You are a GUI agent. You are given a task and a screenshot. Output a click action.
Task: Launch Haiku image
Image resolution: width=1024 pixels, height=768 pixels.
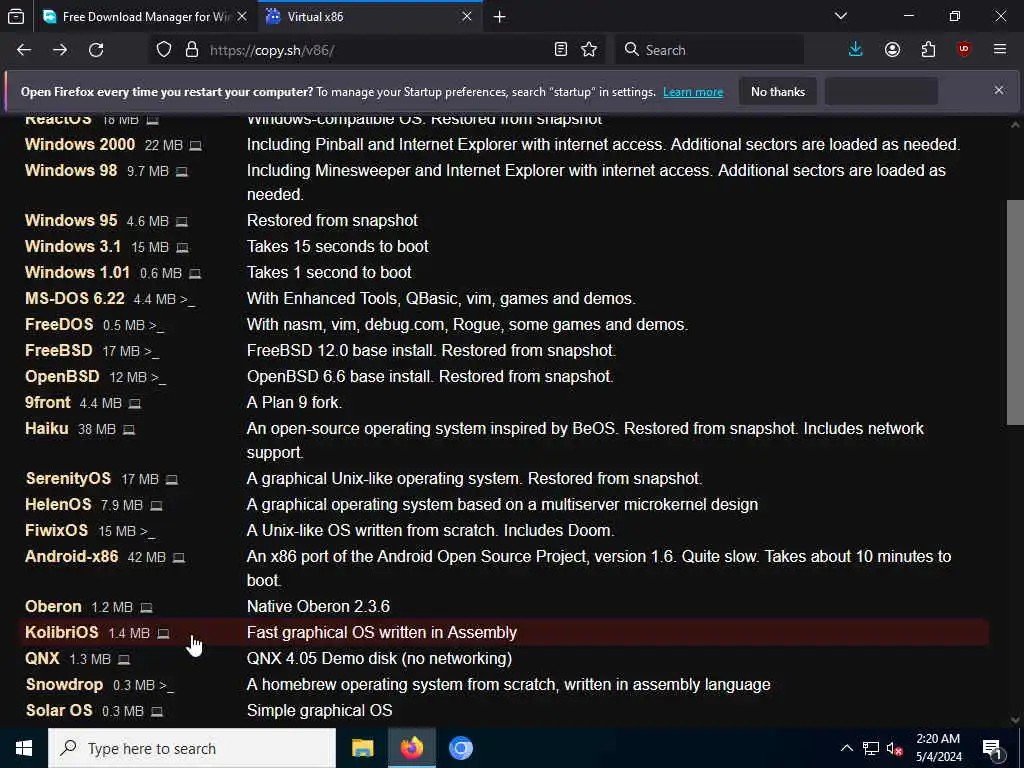pyautogui.click(x=46, y=428)
